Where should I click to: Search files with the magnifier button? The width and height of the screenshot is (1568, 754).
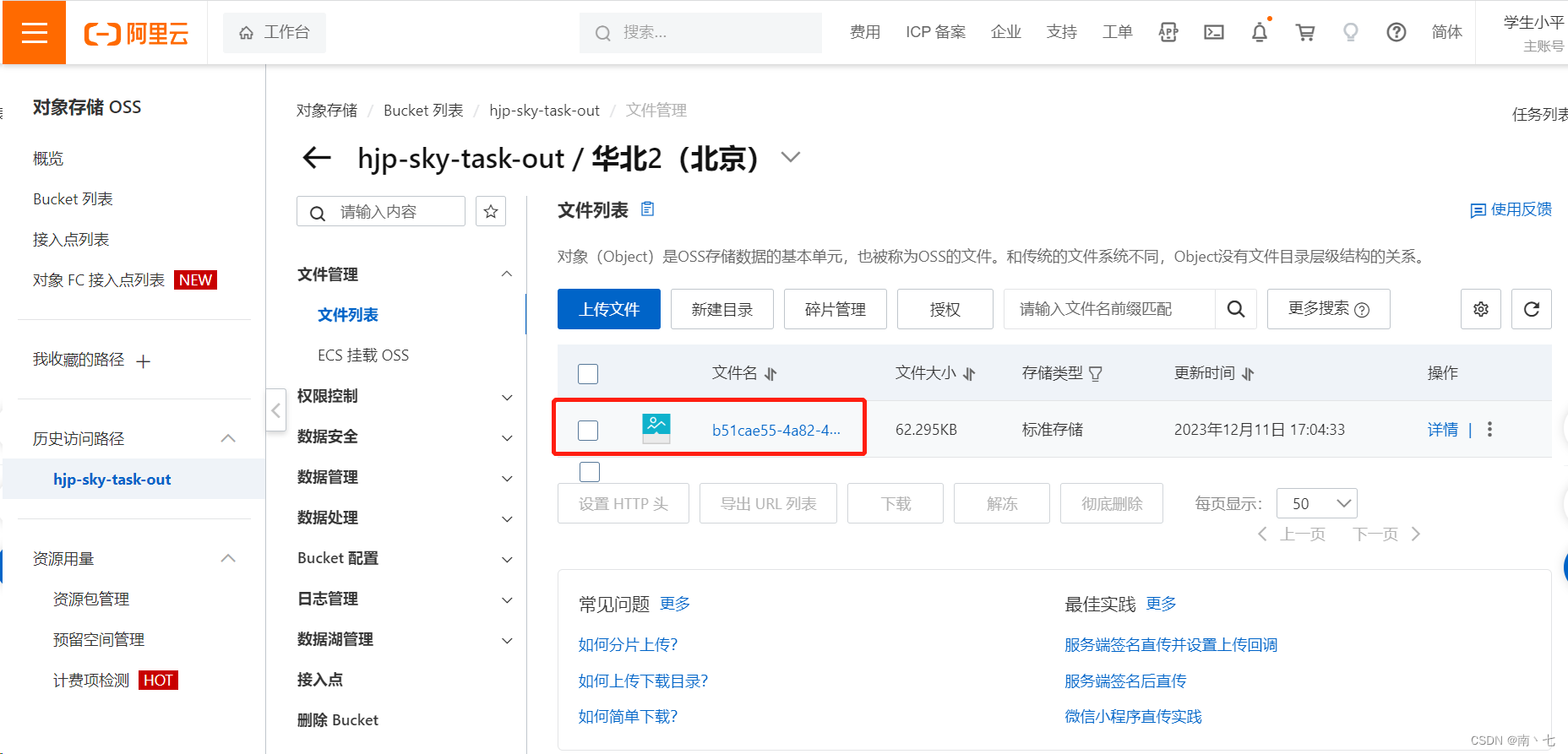[1236, 309]
